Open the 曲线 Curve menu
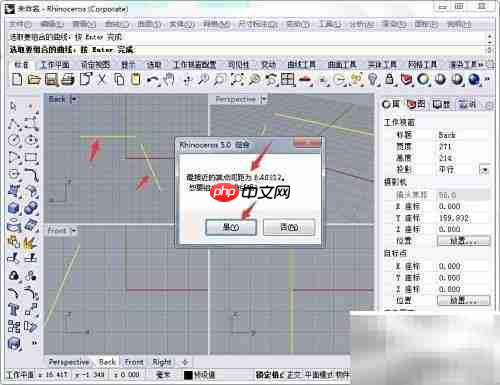The height and width of the screenshot is (385, 500). point(117,24)
